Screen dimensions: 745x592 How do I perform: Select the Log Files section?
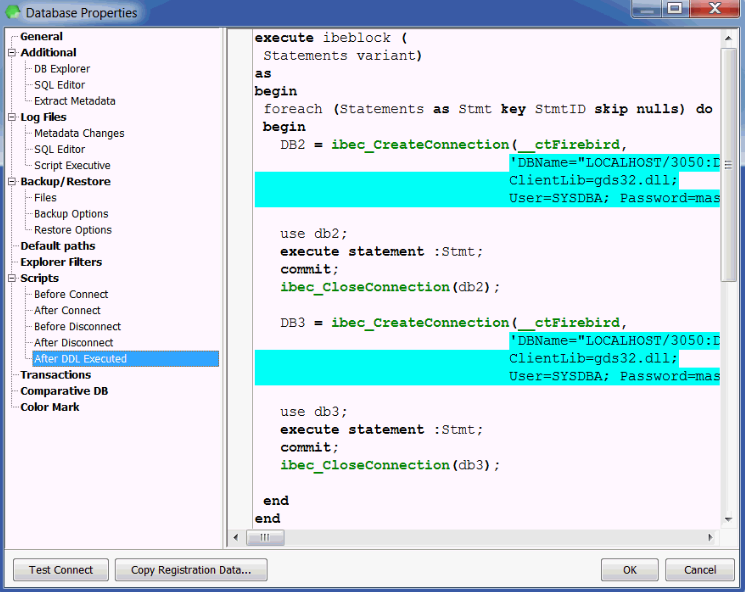click(x=43, y=117)
